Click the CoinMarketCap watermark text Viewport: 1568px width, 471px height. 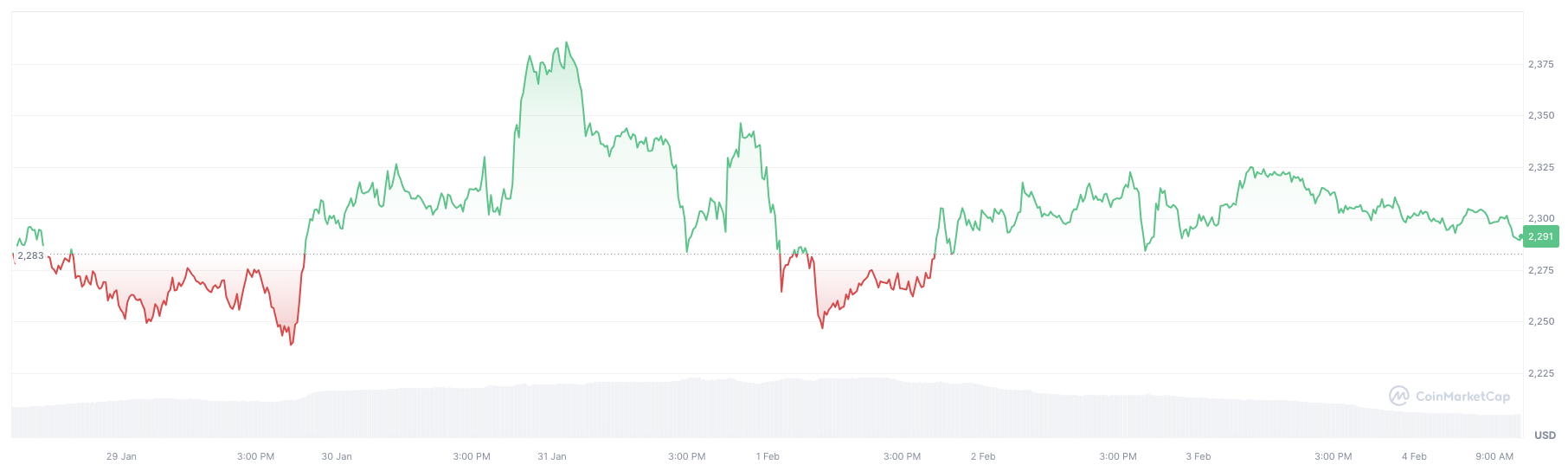tap(1462, 397)
